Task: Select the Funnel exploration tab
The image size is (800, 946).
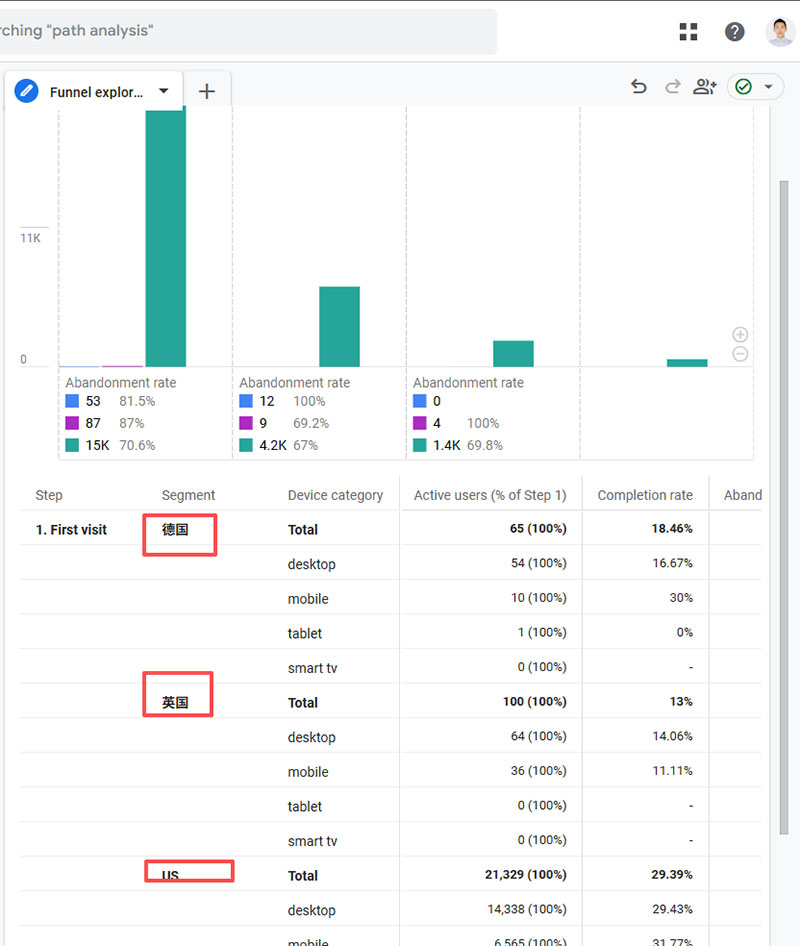Action: click(x=96, y=92)
